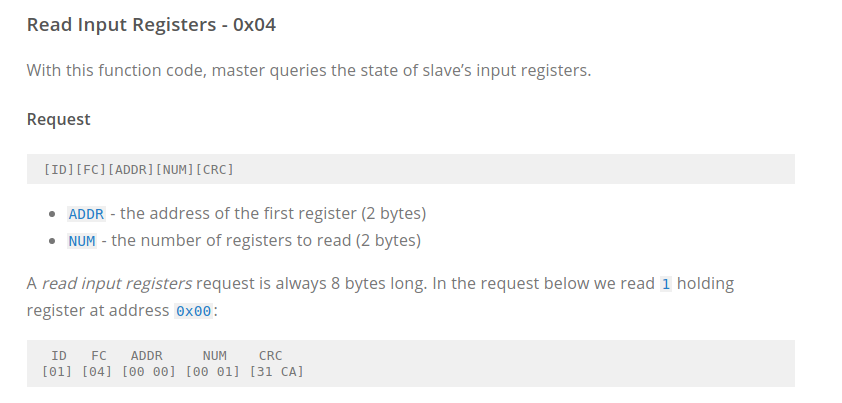Screen dimensions: 842x403
Task: Select the ADDR inline code term
Action: click(x=86, y=214)
